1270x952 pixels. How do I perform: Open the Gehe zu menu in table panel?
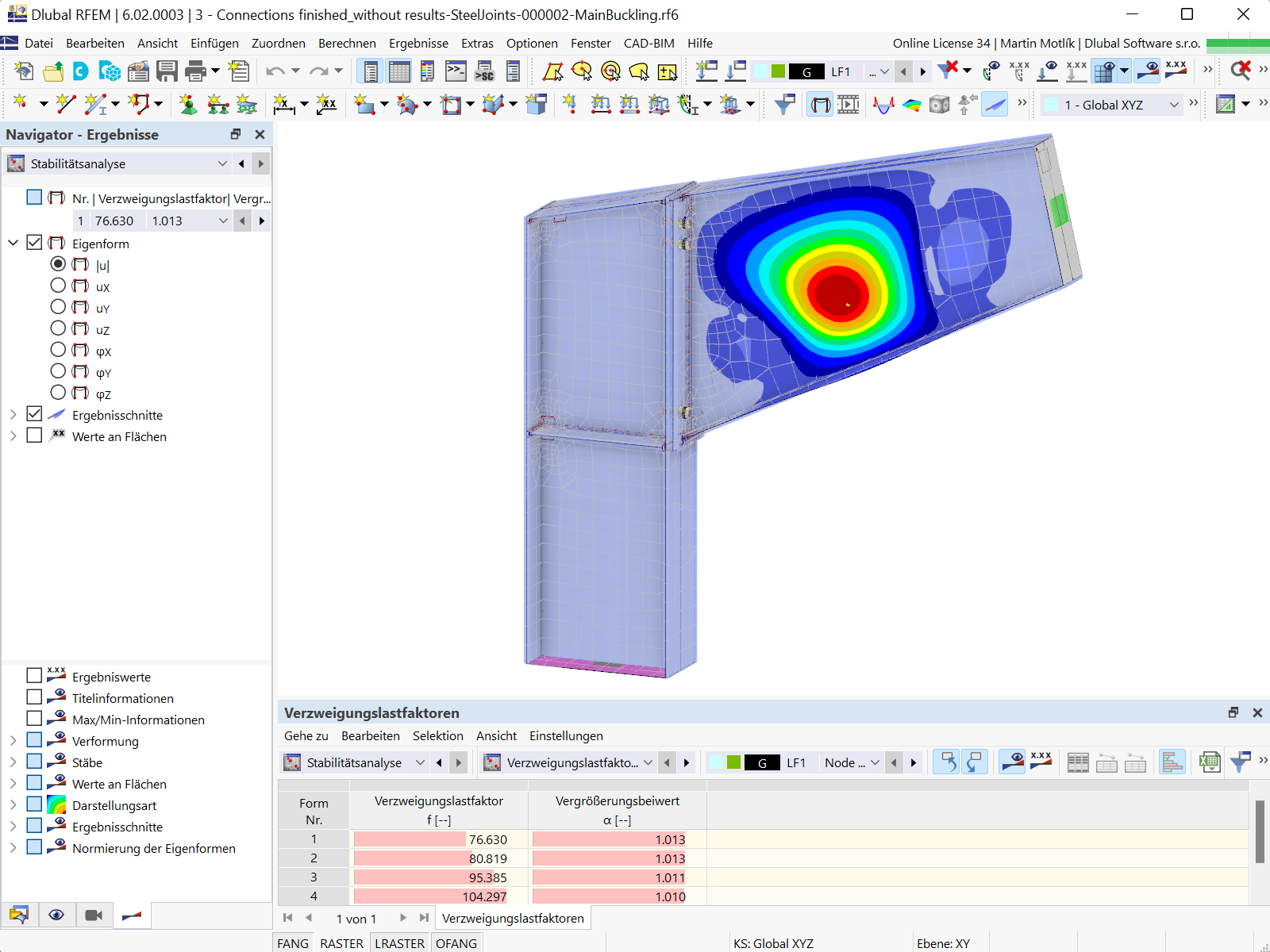pyautogui.click(x=306, y=735)
